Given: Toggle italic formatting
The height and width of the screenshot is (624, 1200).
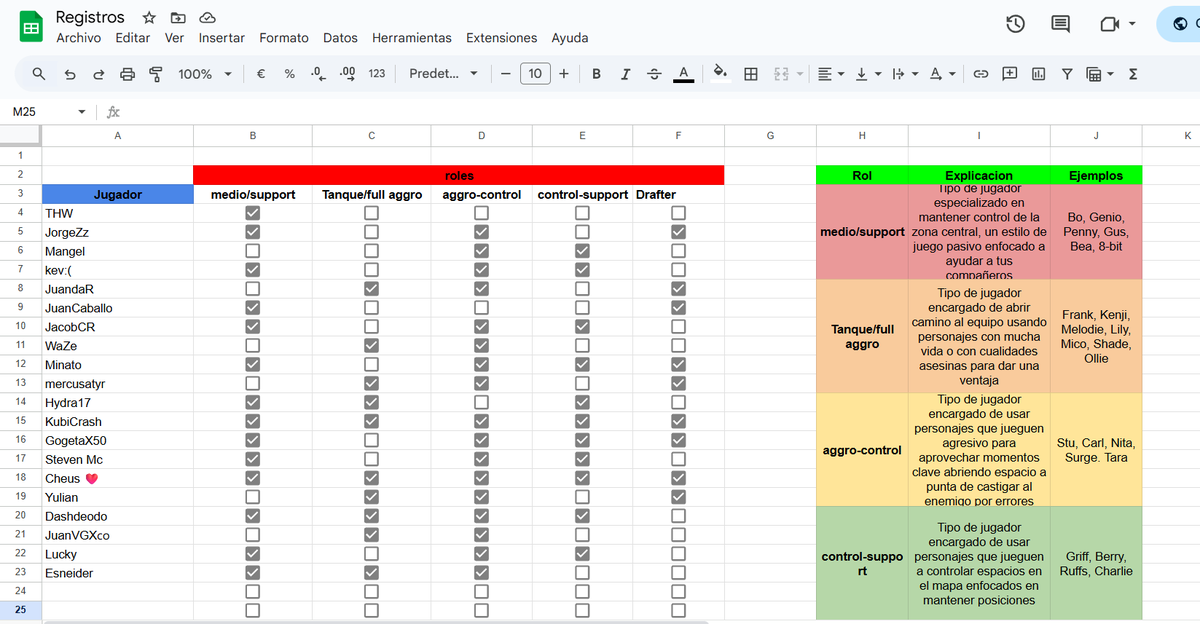Looking at the screenshot, I should point(625,74).
